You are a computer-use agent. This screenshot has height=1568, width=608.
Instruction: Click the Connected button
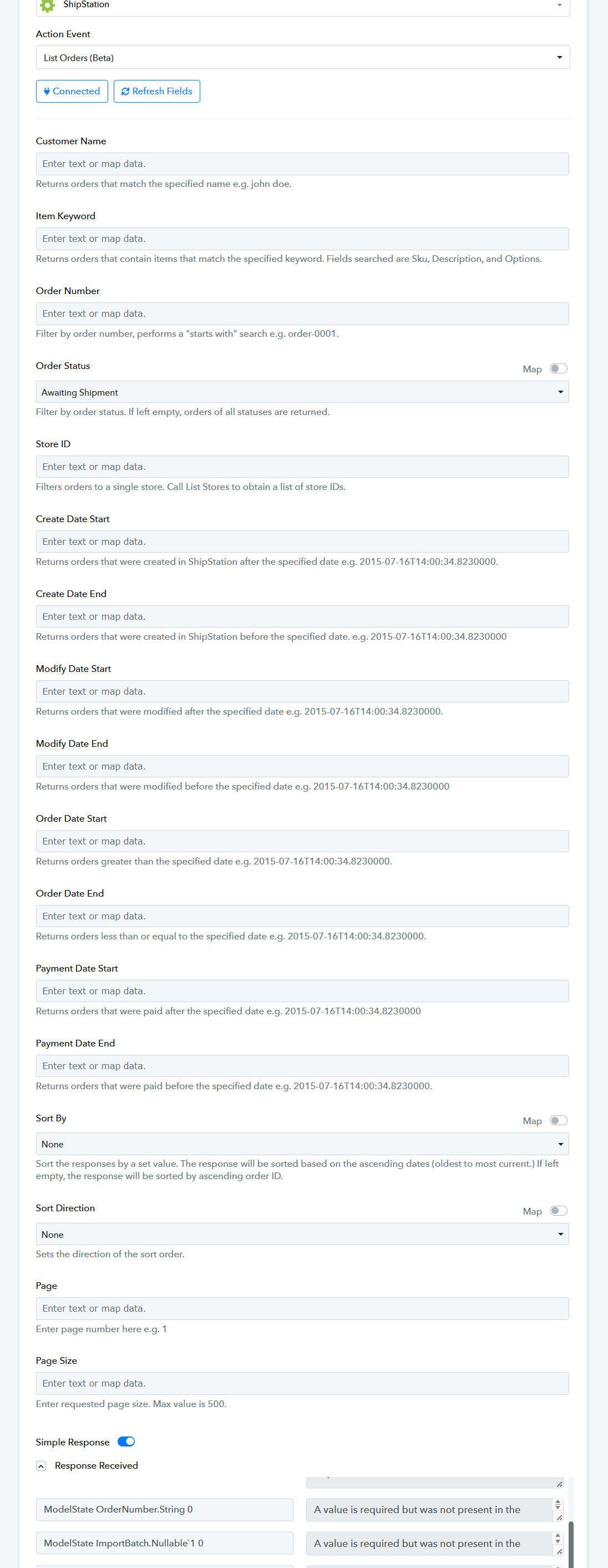(x=72, y=92)
